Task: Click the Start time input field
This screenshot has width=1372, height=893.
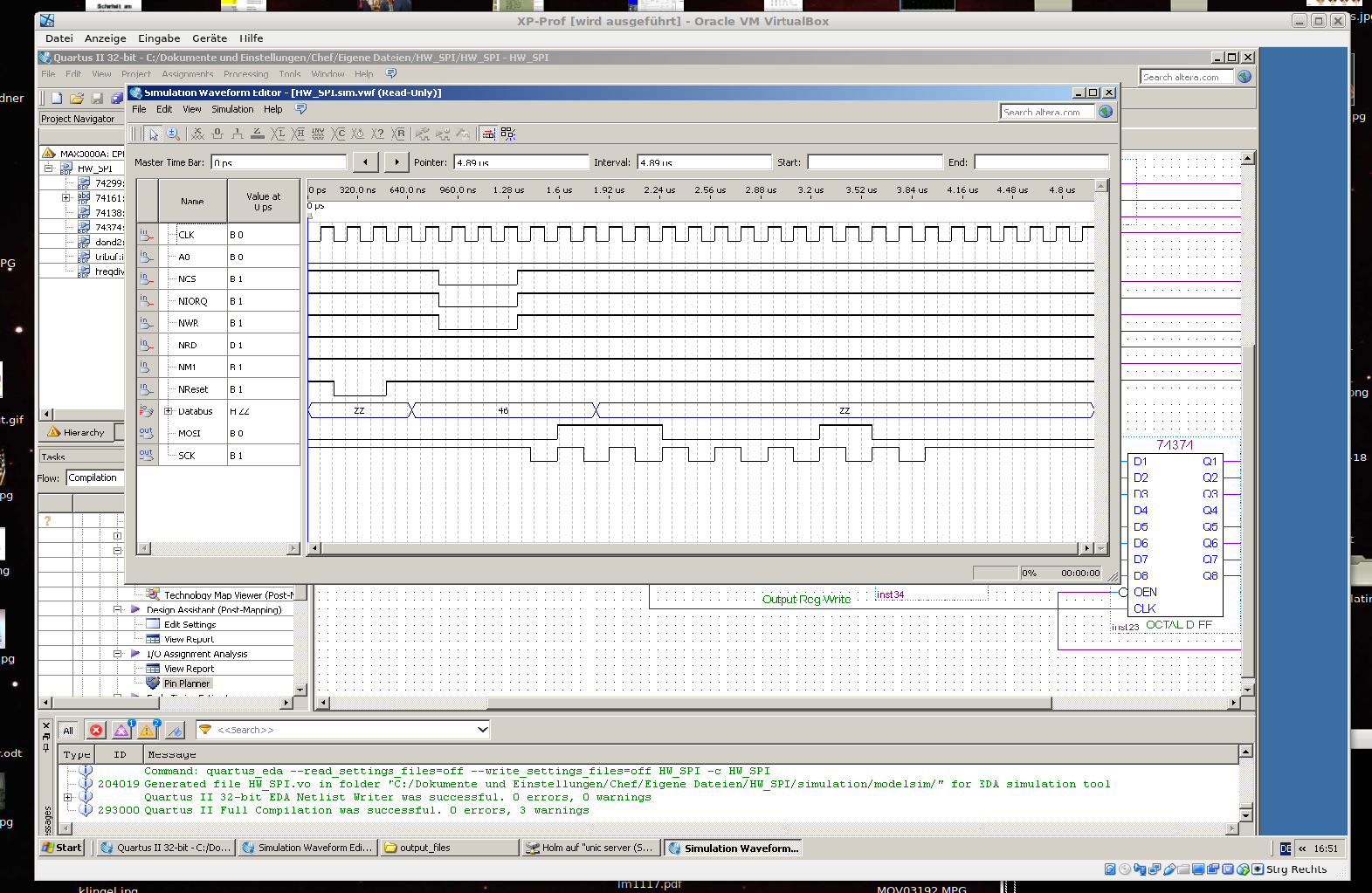Action: point(875,162)
